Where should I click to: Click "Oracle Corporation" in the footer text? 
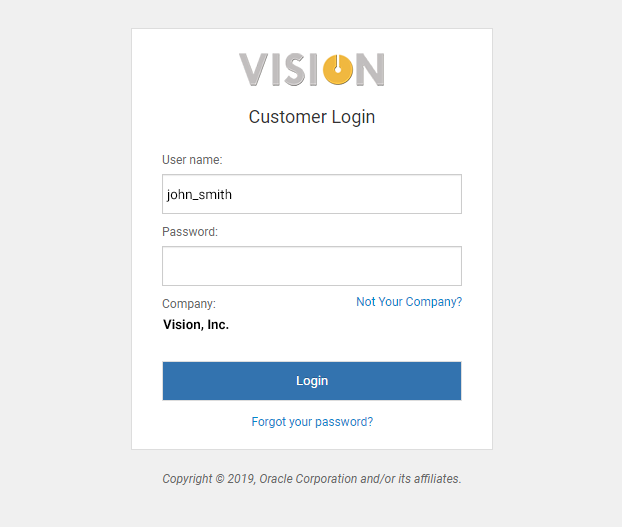coord(307,479)
